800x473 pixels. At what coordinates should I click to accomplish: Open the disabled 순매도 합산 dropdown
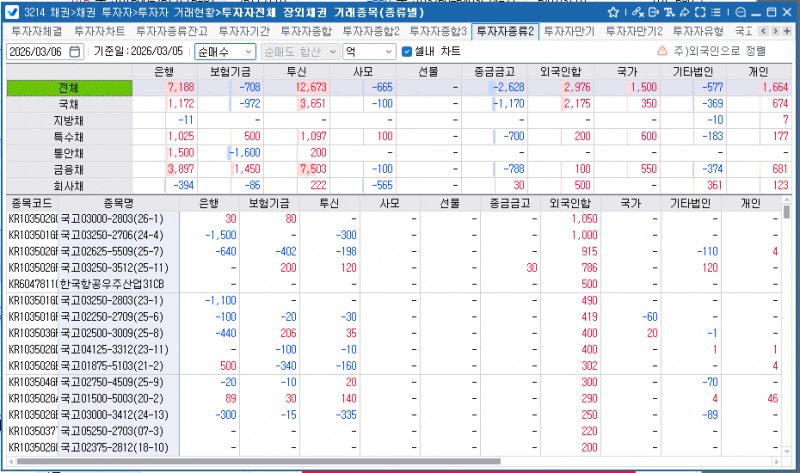(x=299, y=52)
